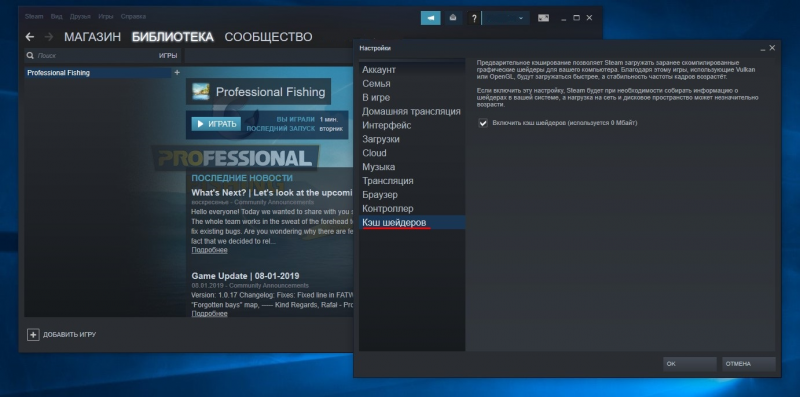Click the question mark help icon

(x=474, y=18)
